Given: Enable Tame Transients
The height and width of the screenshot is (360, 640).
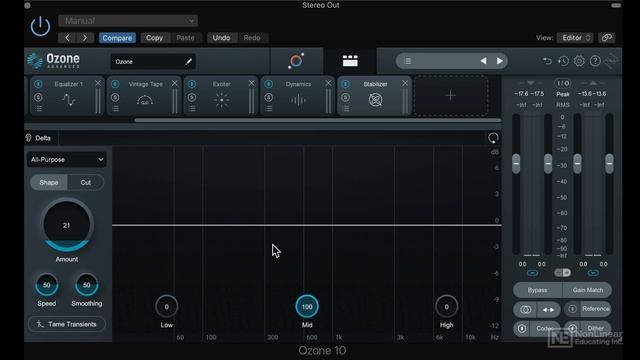Looking at the screenshot, I should pos(67,324).
